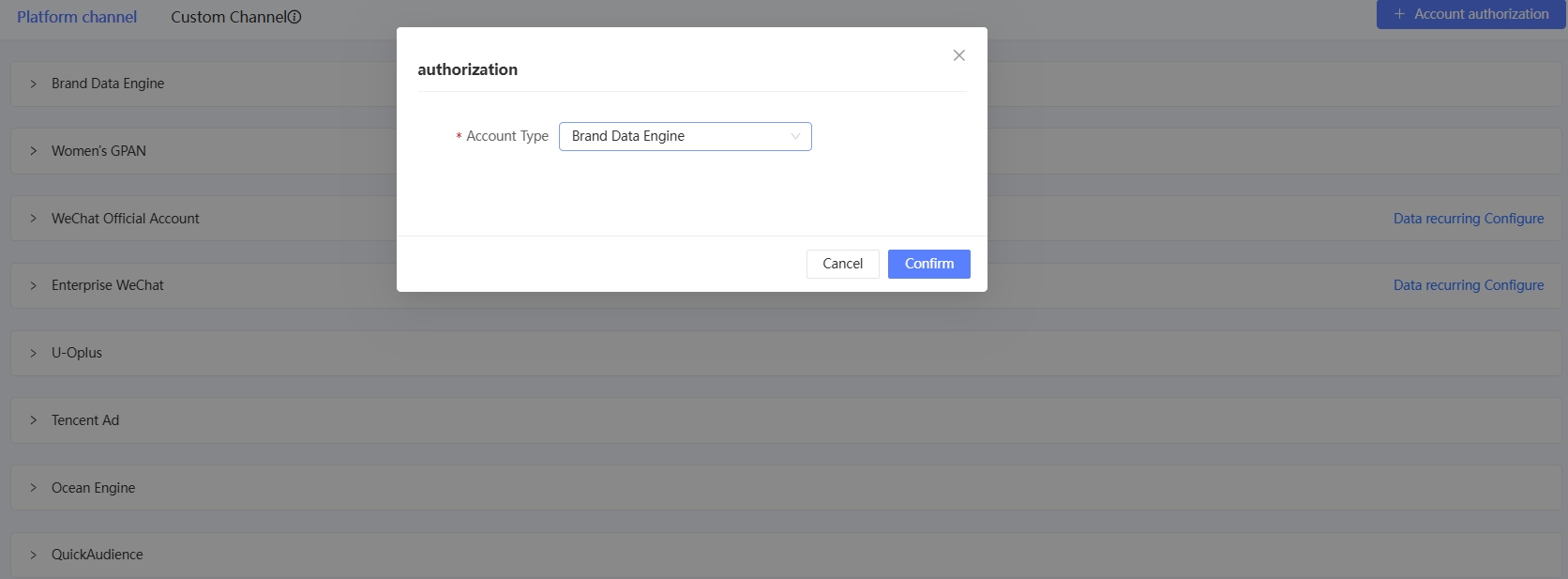
Task: Expand the Ocean Engine chevron
Action: 34,488
